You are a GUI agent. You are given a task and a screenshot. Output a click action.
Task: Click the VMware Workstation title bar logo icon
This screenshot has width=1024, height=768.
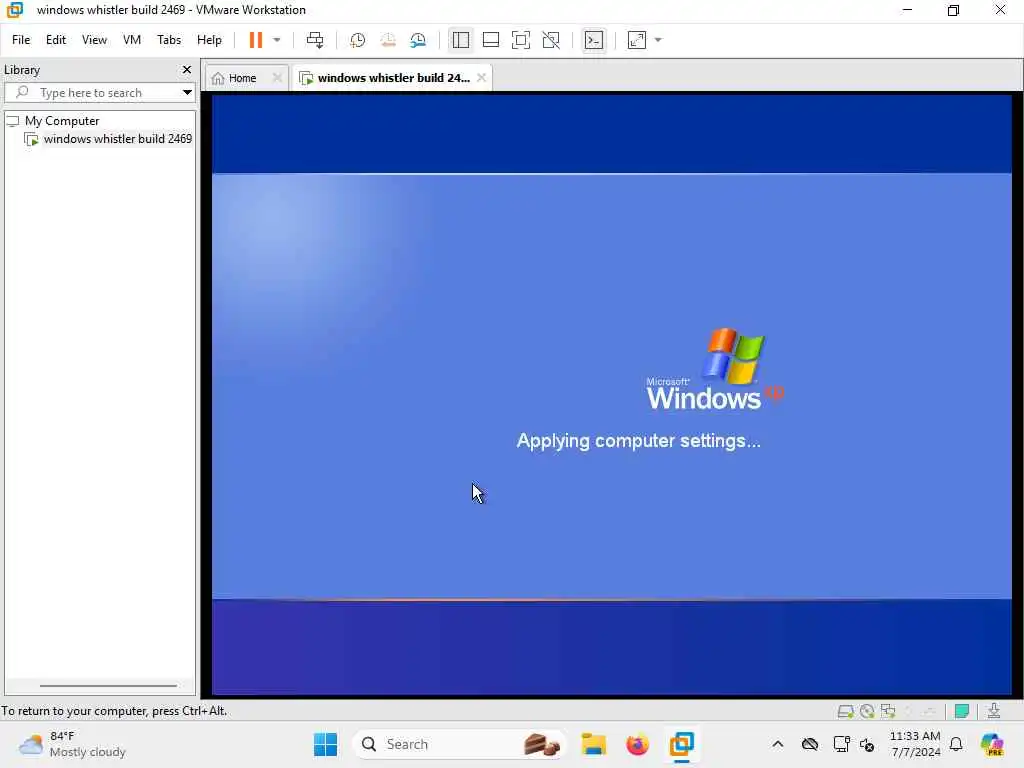pyautogui.click(x=14, y=10)
